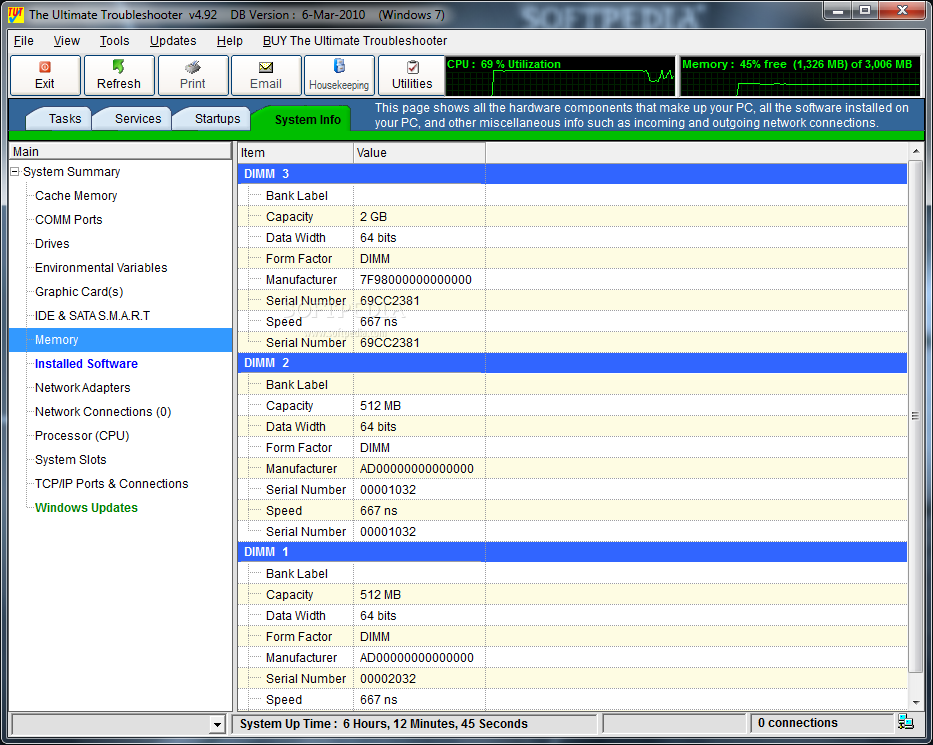Click the Main panel header
This screenshot has height=745, width=933.
click(120, 151)
